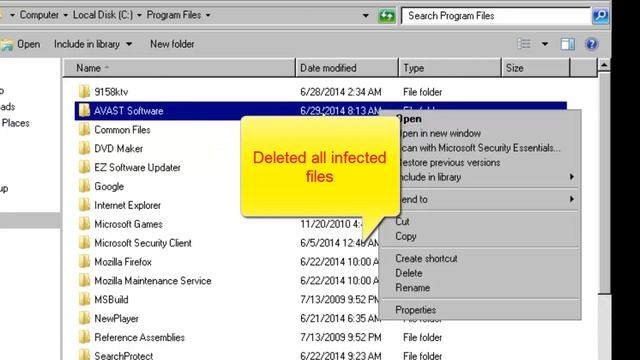
Task: Open the Help question mark icon
Action: coord(591,44)
